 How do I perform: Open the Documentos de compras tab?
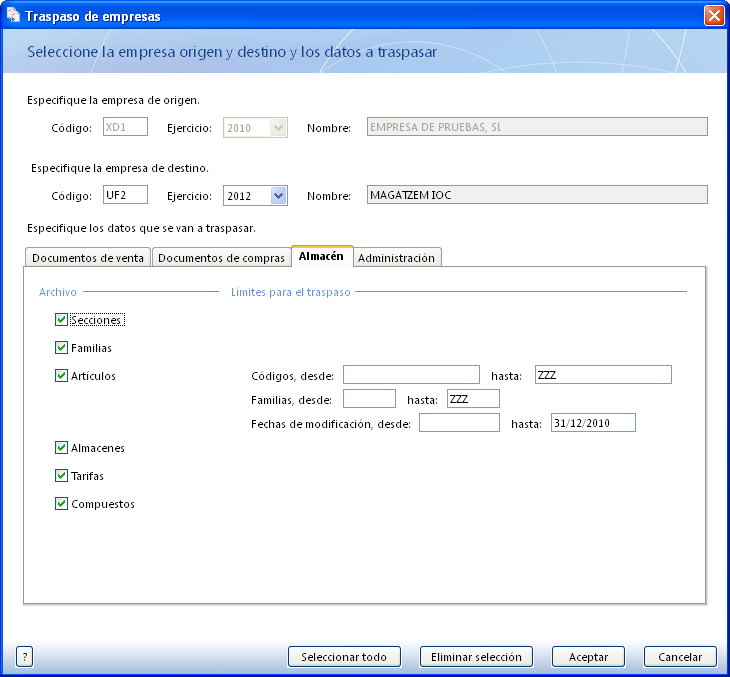pos(221,258)
